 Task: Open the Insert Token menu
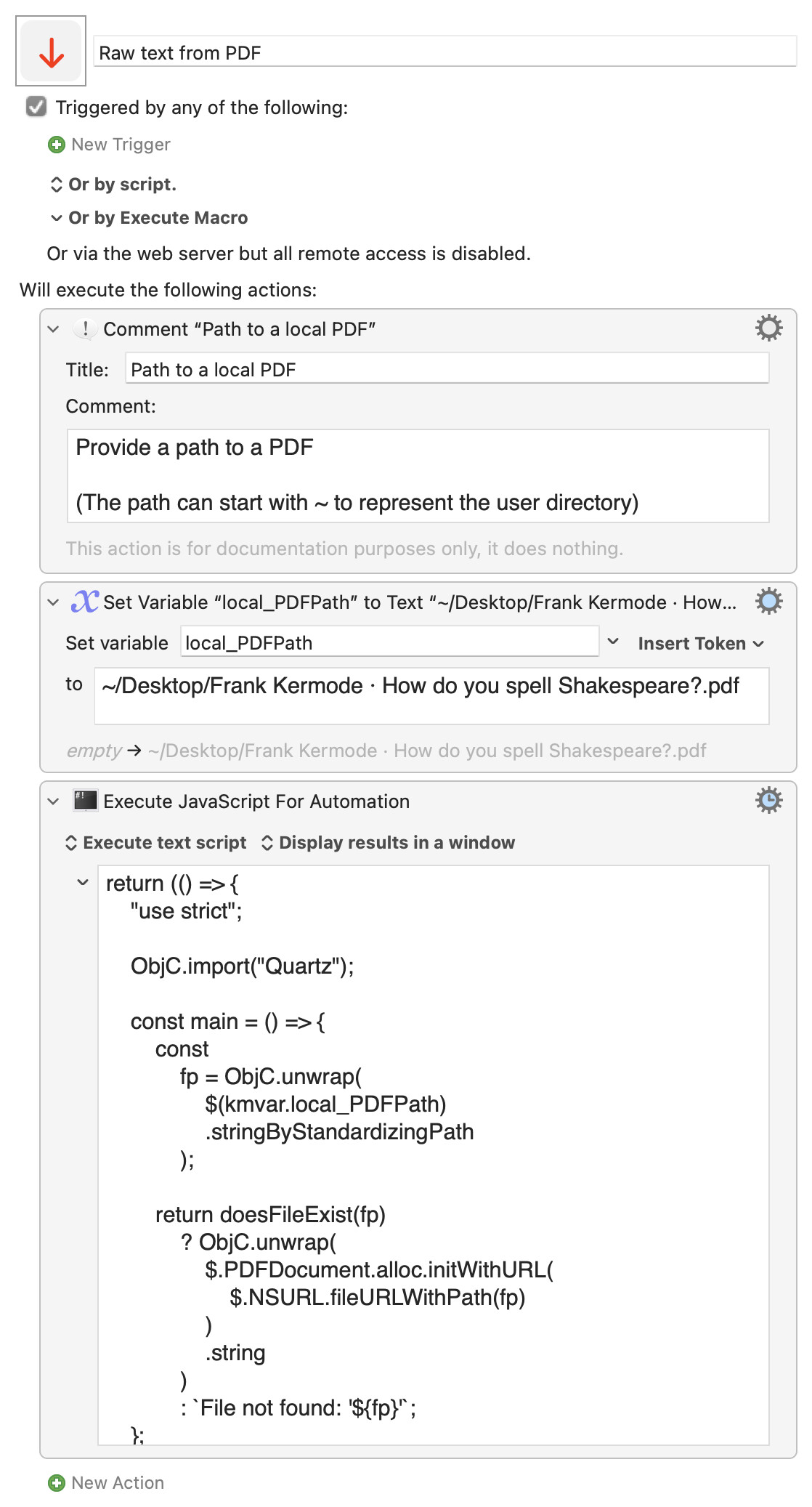point(701,644)
